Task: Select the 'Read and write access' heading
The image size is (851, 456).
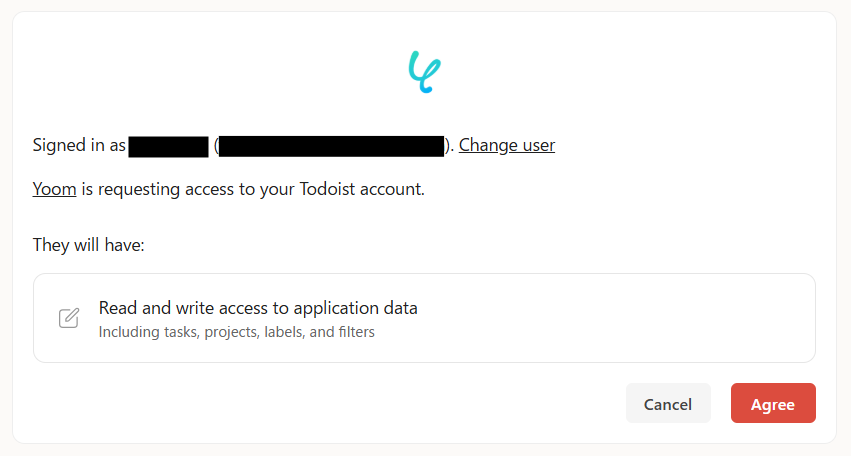Action: (x=258, y=308)
